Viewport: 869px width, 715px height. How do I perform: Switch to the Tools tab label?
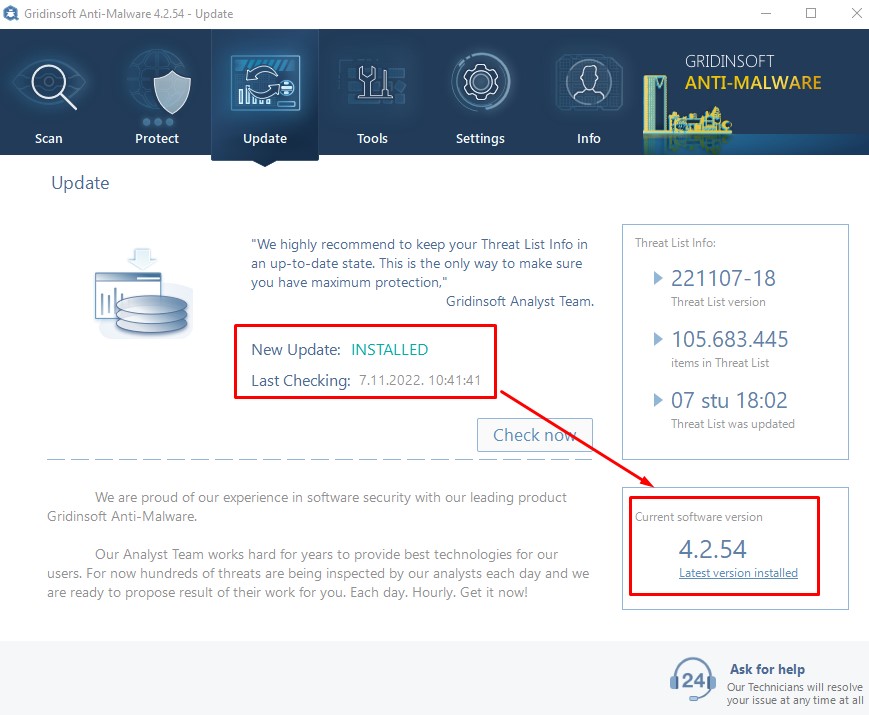tap(372, 139)
